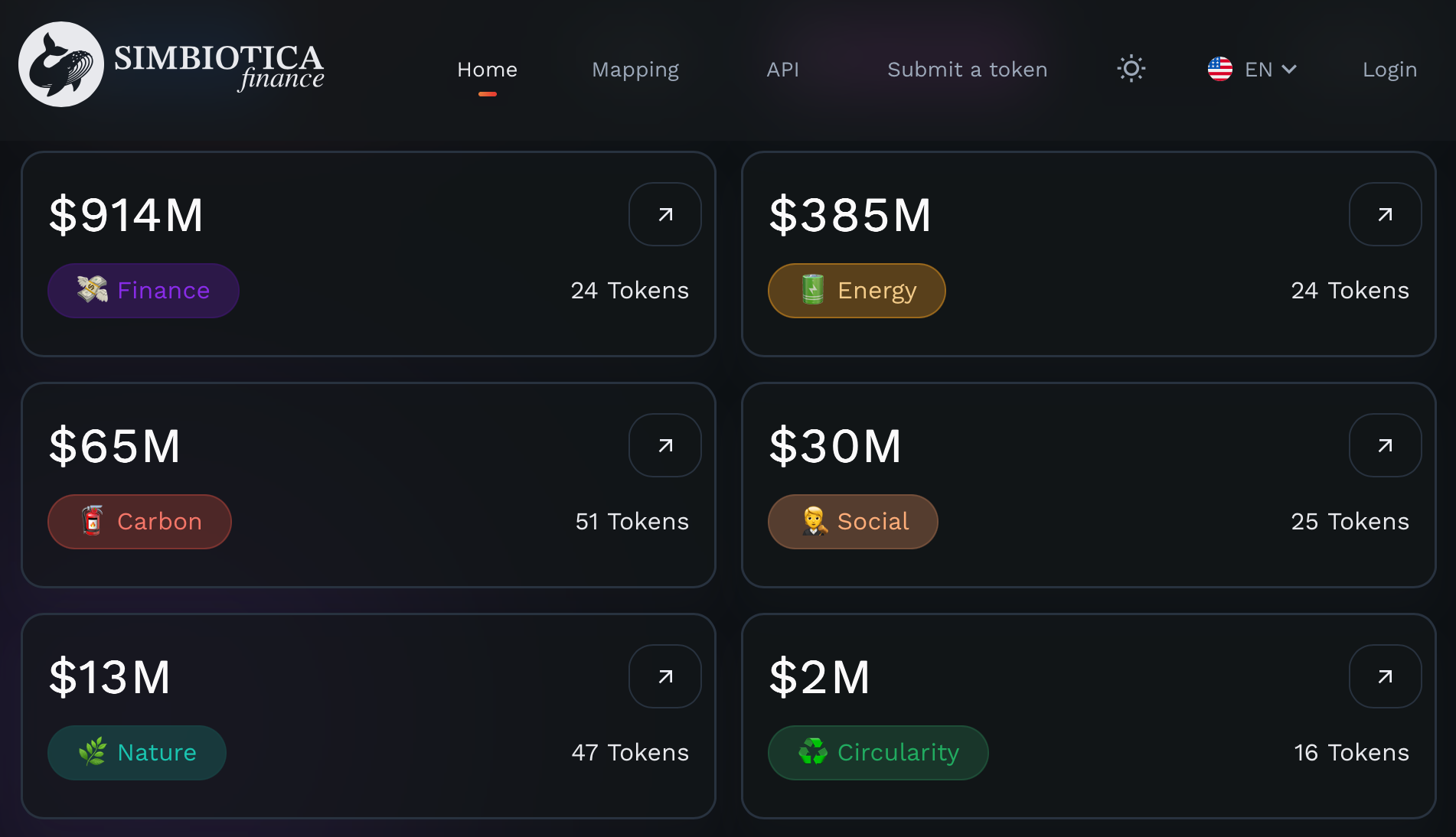
Task: Open the Finance category arrow link
Action: click(664, 214)
